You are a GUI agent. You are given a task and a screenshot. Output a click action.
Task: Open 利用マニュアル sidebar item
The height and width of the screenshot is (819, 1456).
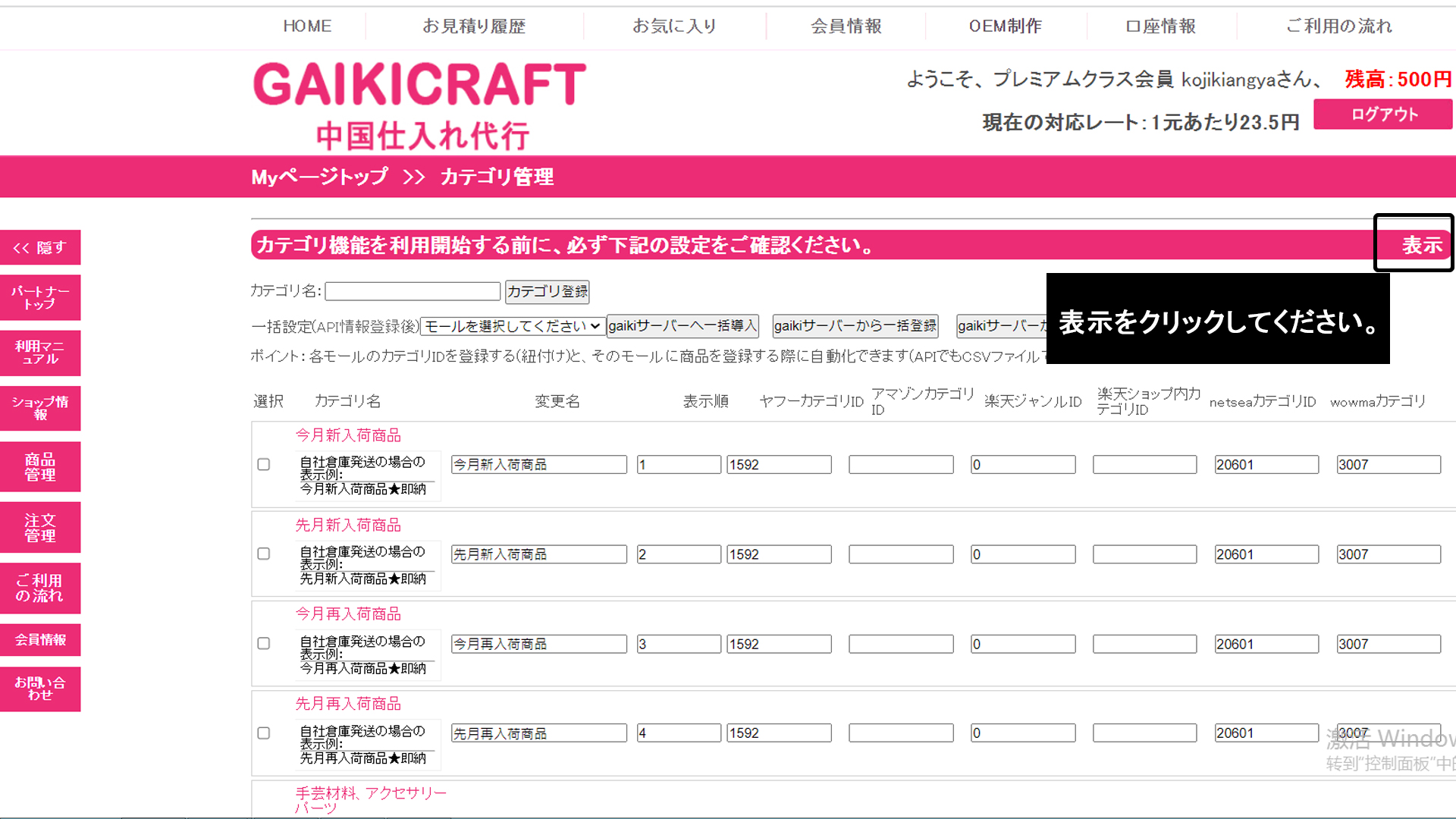pos(40,353)
